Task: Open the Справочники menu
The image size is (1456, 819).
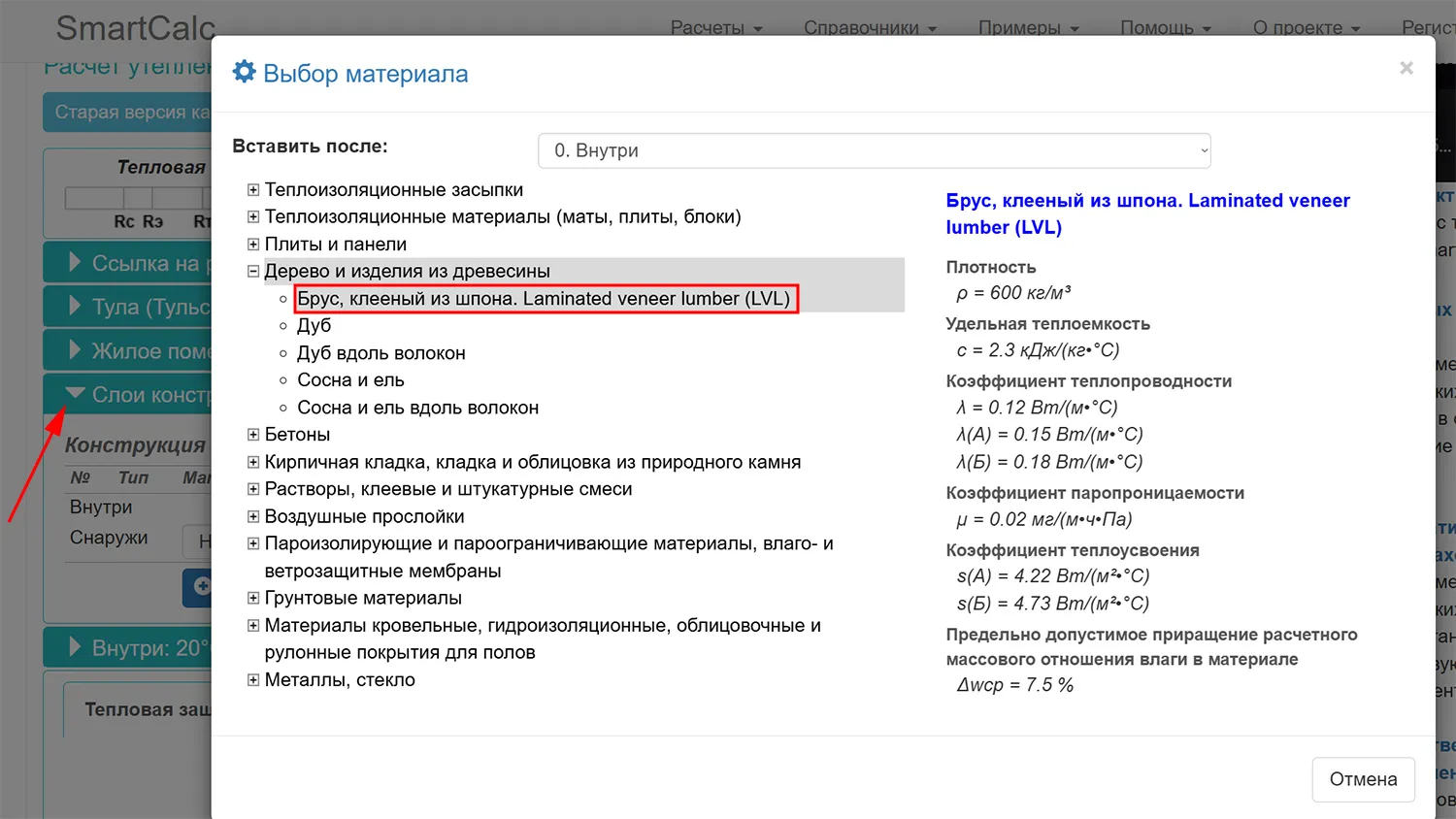Action: click(869, 27)
